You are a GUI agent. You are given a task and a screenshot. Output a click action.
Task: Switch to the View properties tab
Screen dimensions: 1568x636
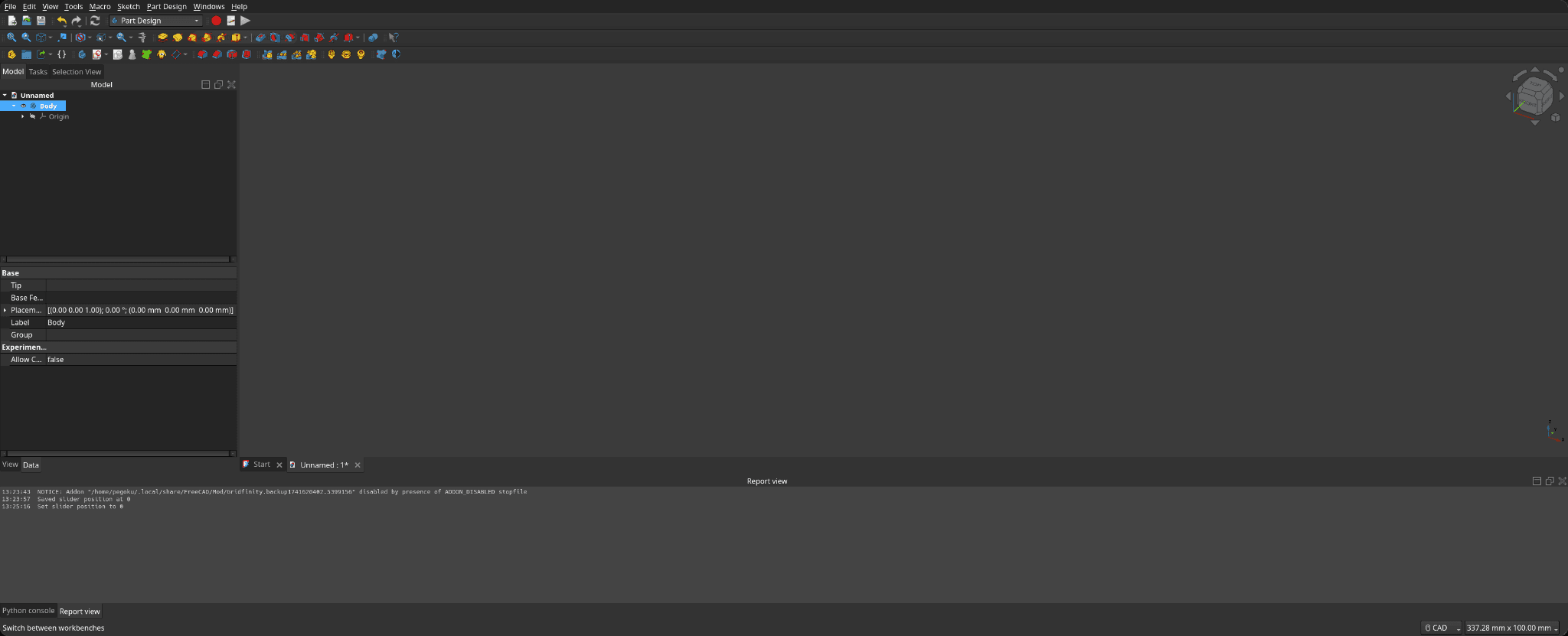(x=10, y=465)
